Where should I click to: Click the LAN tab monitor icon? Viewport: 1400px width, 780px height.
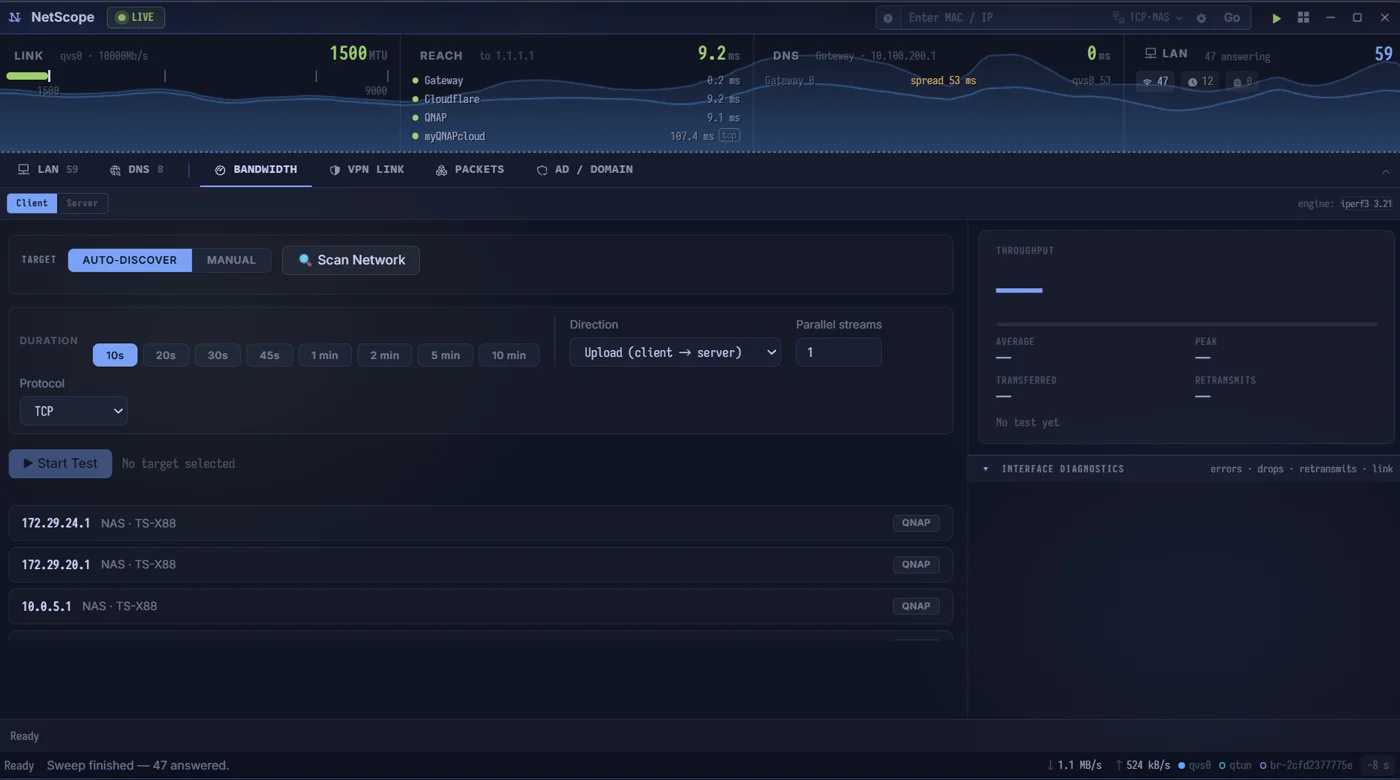tap(24, 170)
